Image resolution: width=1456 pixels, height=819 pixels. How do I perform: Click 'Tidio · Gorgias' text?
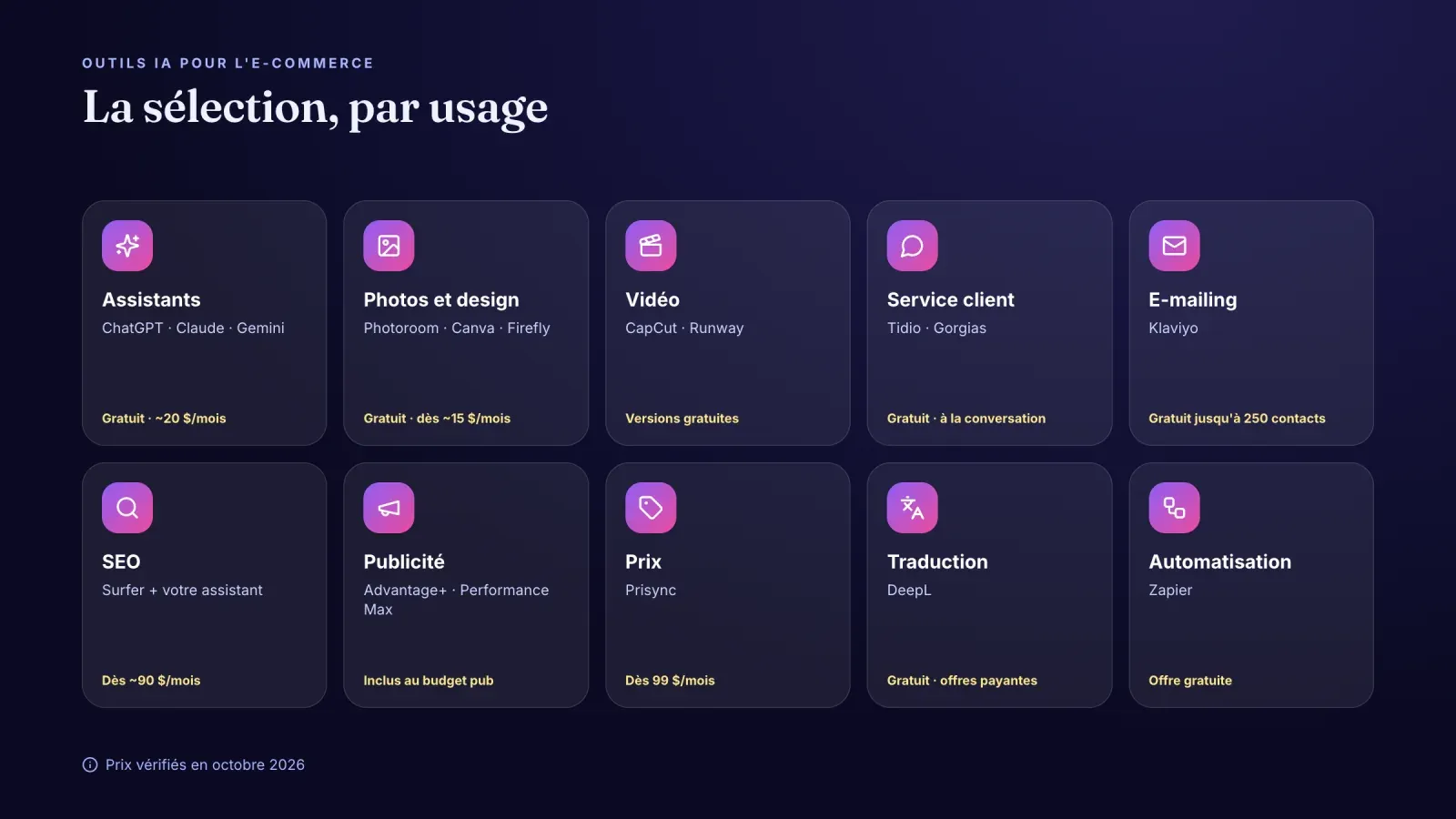coord(936,329)
